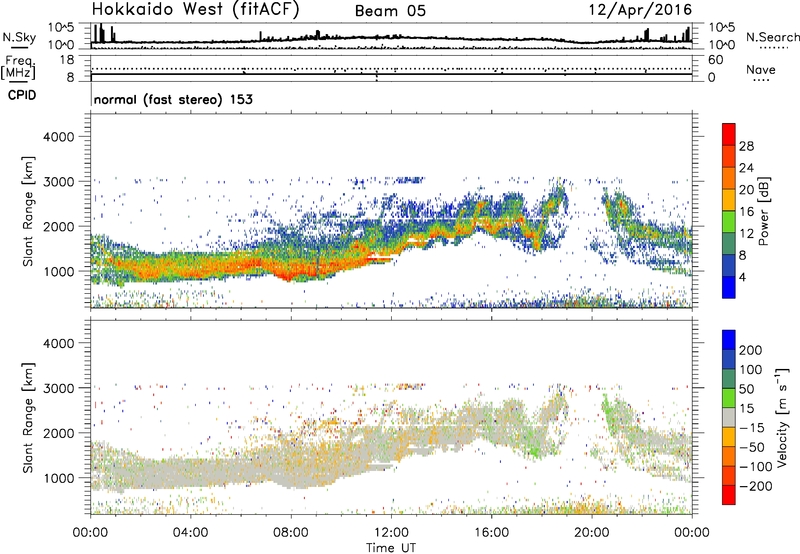Click the "Time UT" axis label
800x554 pixels.
391,547
